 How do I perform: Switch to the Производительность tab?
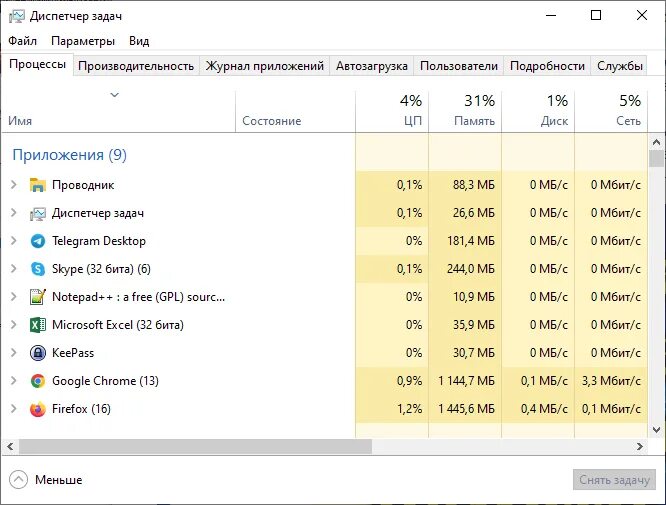(136, 66)
